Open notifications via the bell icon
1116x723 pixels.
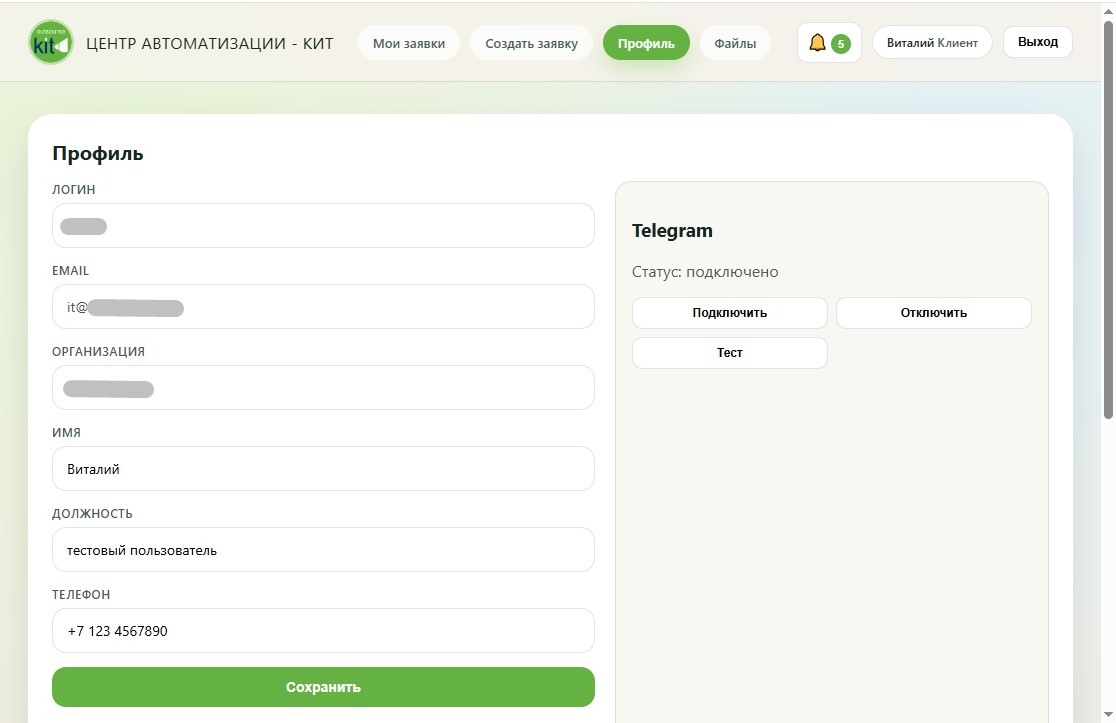tap(818, 43)
